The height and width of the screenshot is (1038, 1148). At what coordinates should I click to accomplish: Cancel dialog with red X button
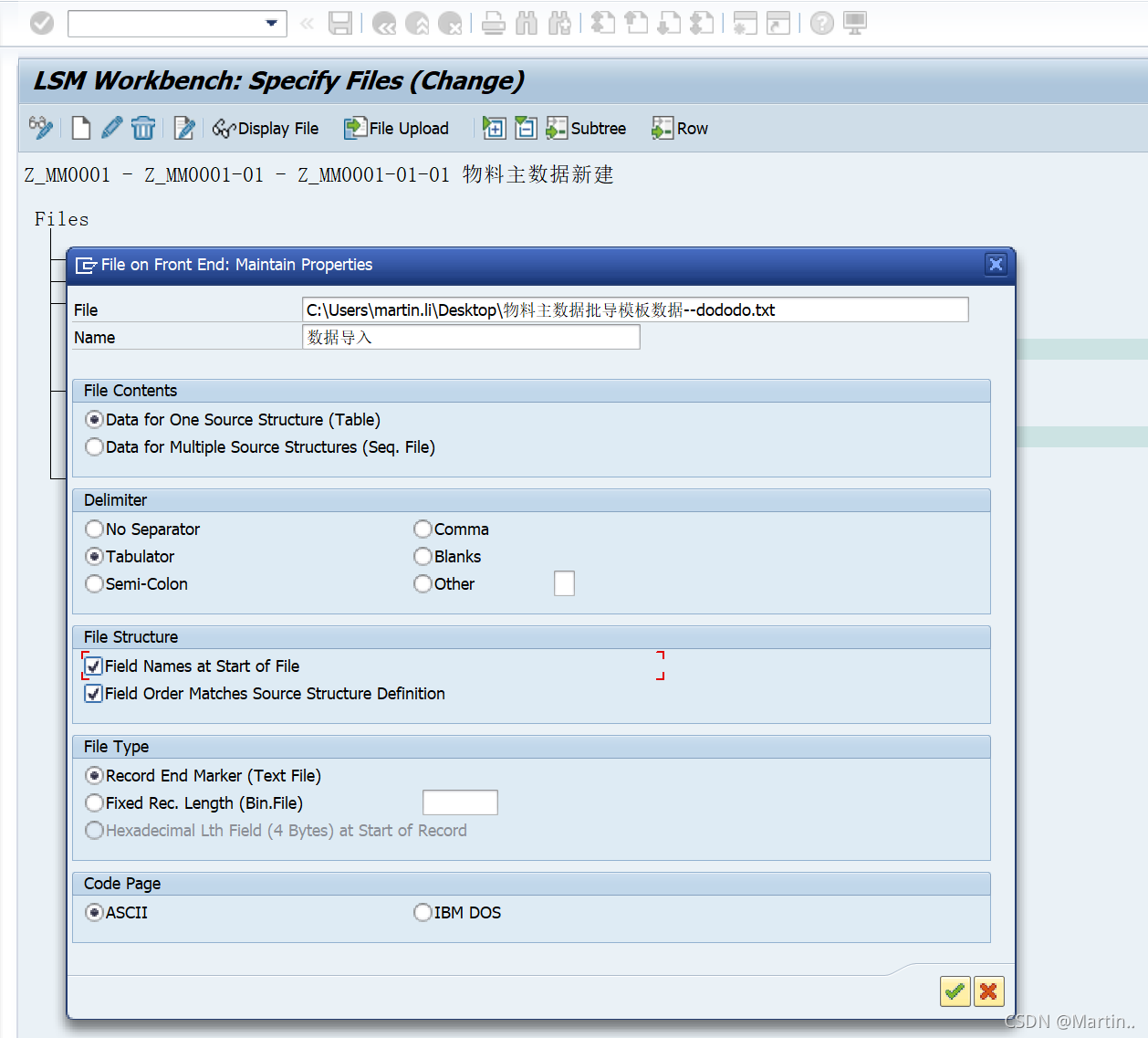(x=988, y=991)
